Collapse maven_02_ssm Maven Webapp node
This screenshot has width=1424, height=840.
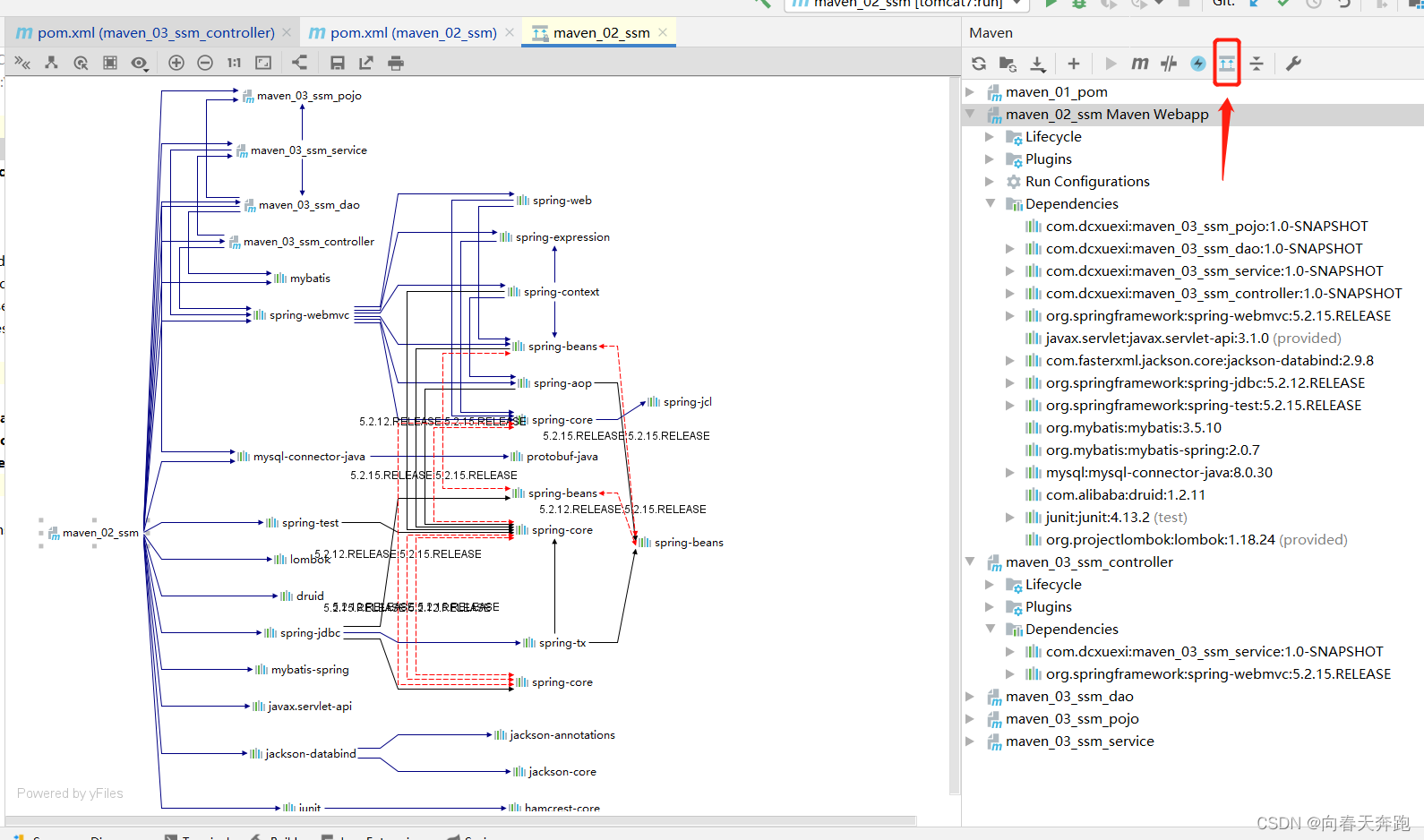click(970, 115)
